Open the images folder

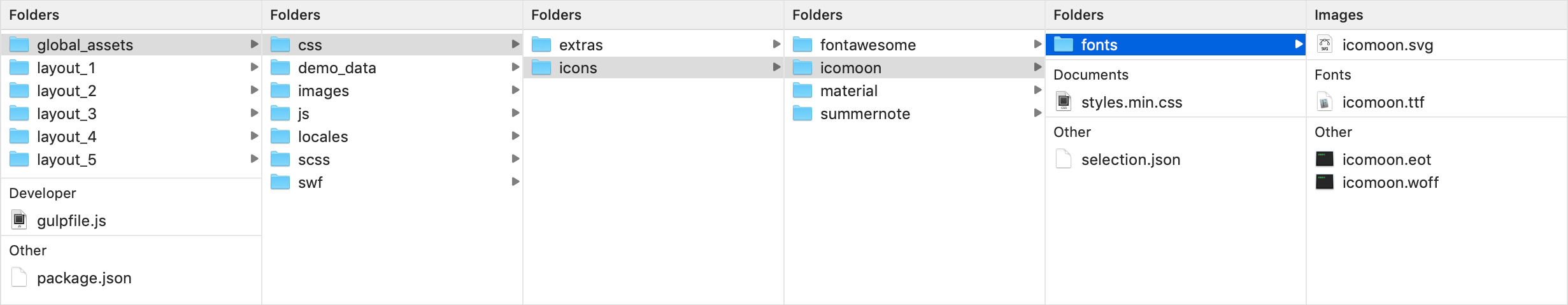point(392,90)
